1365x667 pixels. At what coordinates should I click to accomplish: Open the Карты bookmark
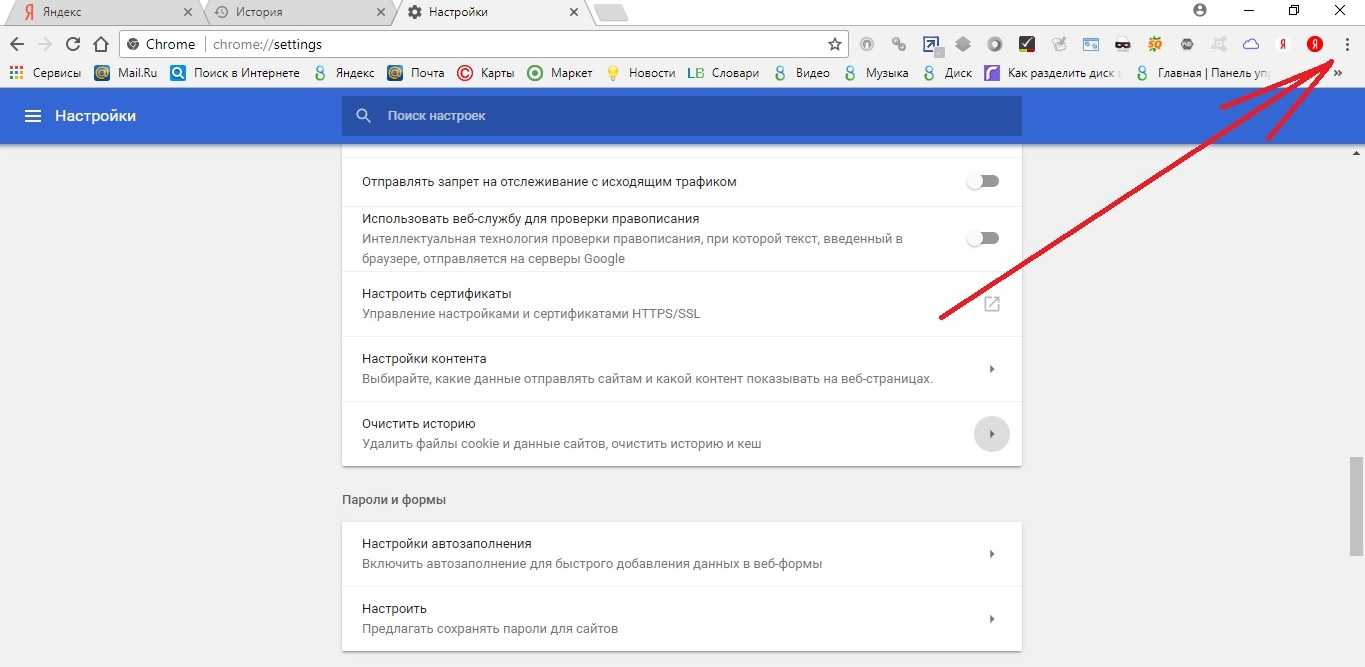pyautogui.click(x=486, y=73)
